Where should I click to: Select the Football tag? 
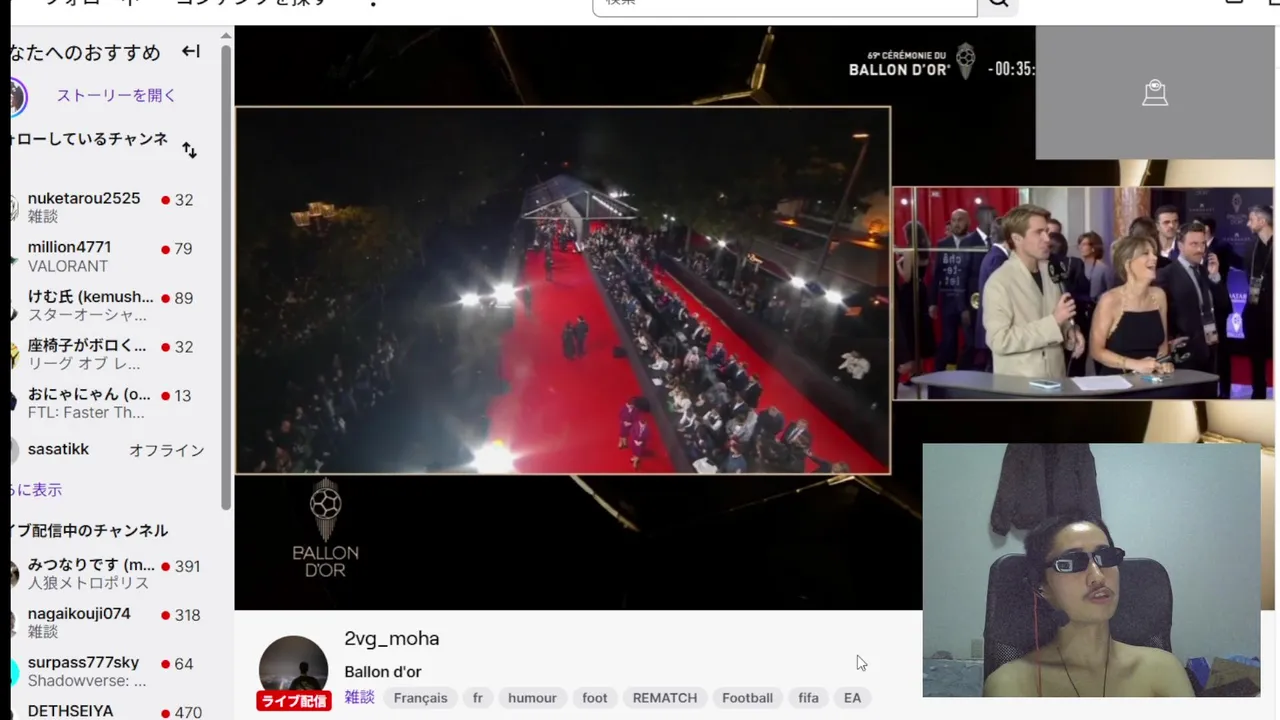[748, 698]
